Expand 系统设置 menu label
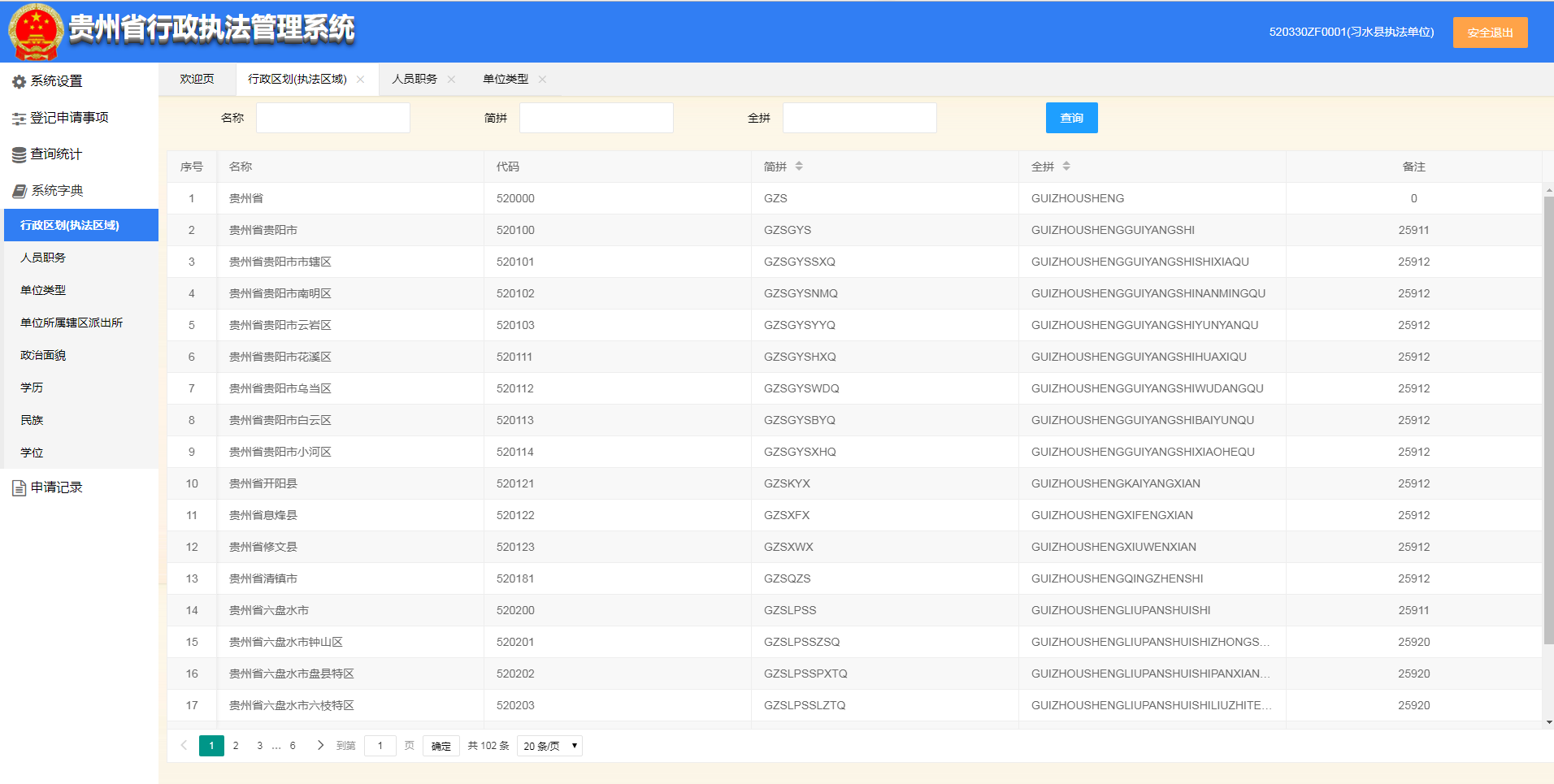 56,81
